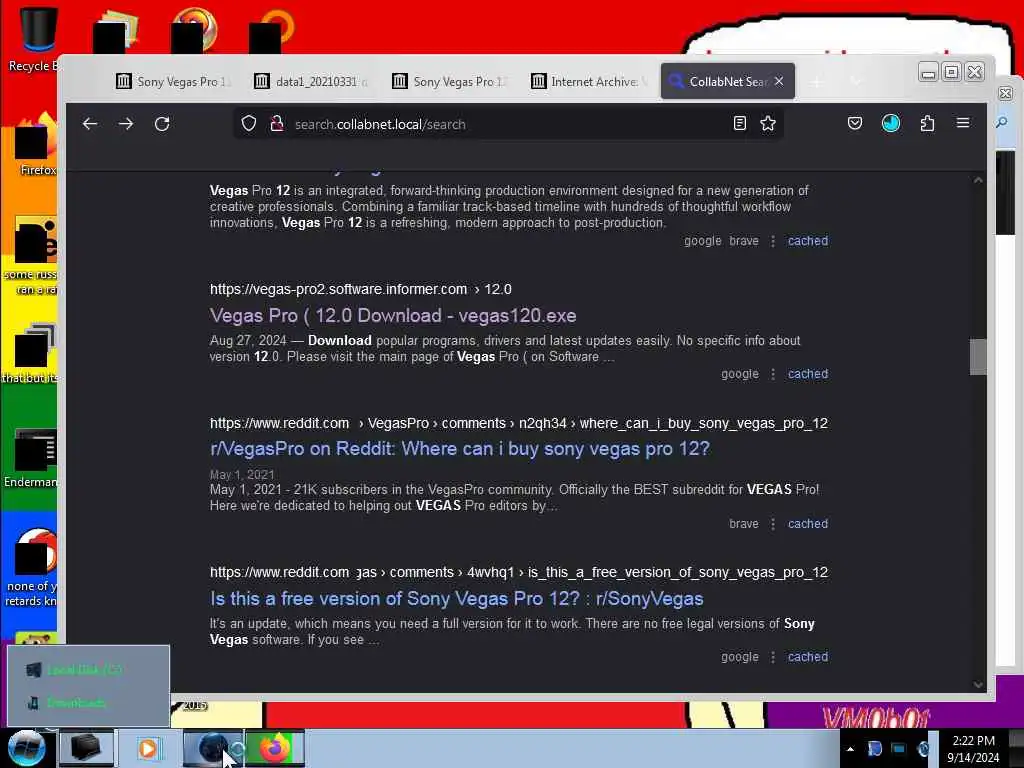Image resolution: width=1024 pixels, height=768 pixels.
Task: Click the address bar URL field
Action: [x=509, y=124]
